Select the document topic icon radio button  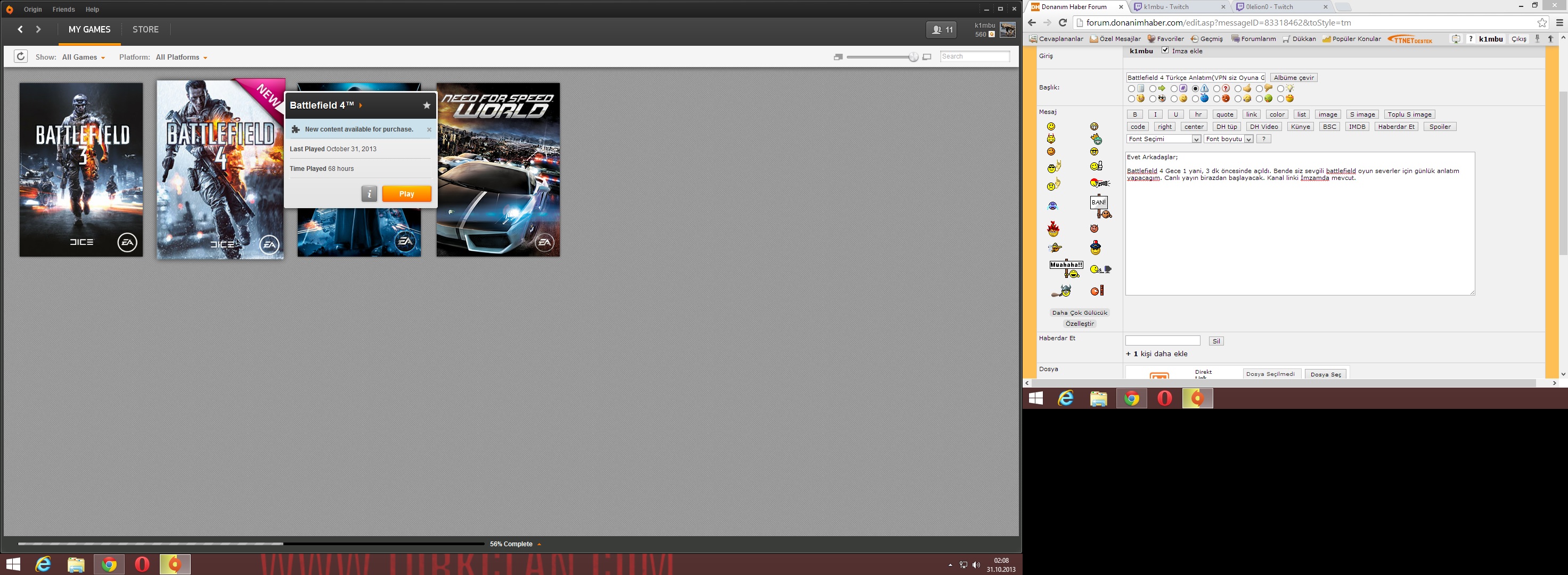tap(1131, 89)
